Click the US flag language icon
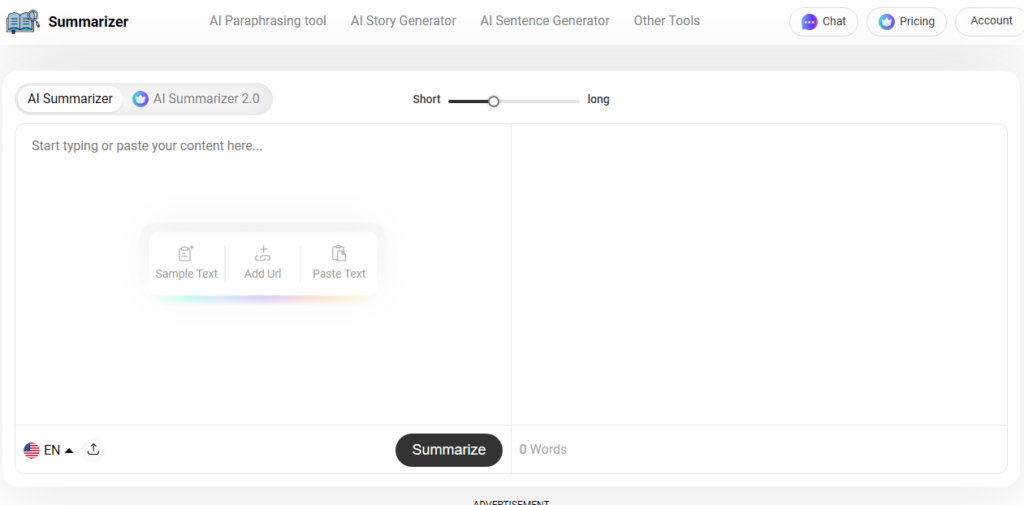Viewport: 1024px width, 505px height. click(x=31, y=450)
